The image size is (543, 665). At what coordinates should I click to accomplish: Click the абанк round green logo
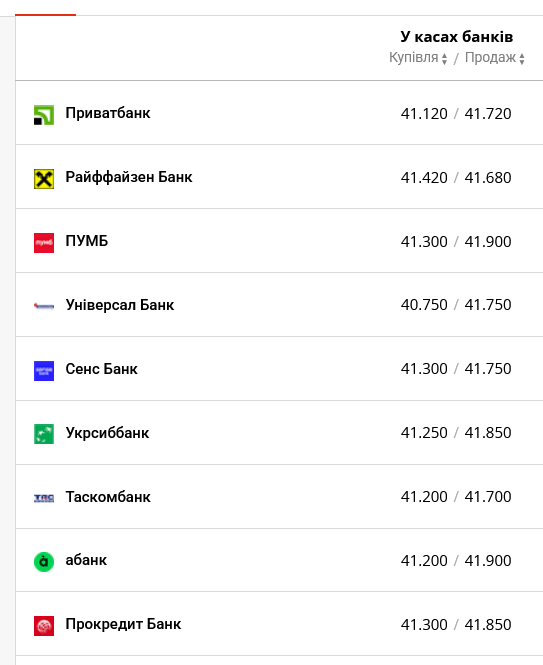[x=44, y=562]
